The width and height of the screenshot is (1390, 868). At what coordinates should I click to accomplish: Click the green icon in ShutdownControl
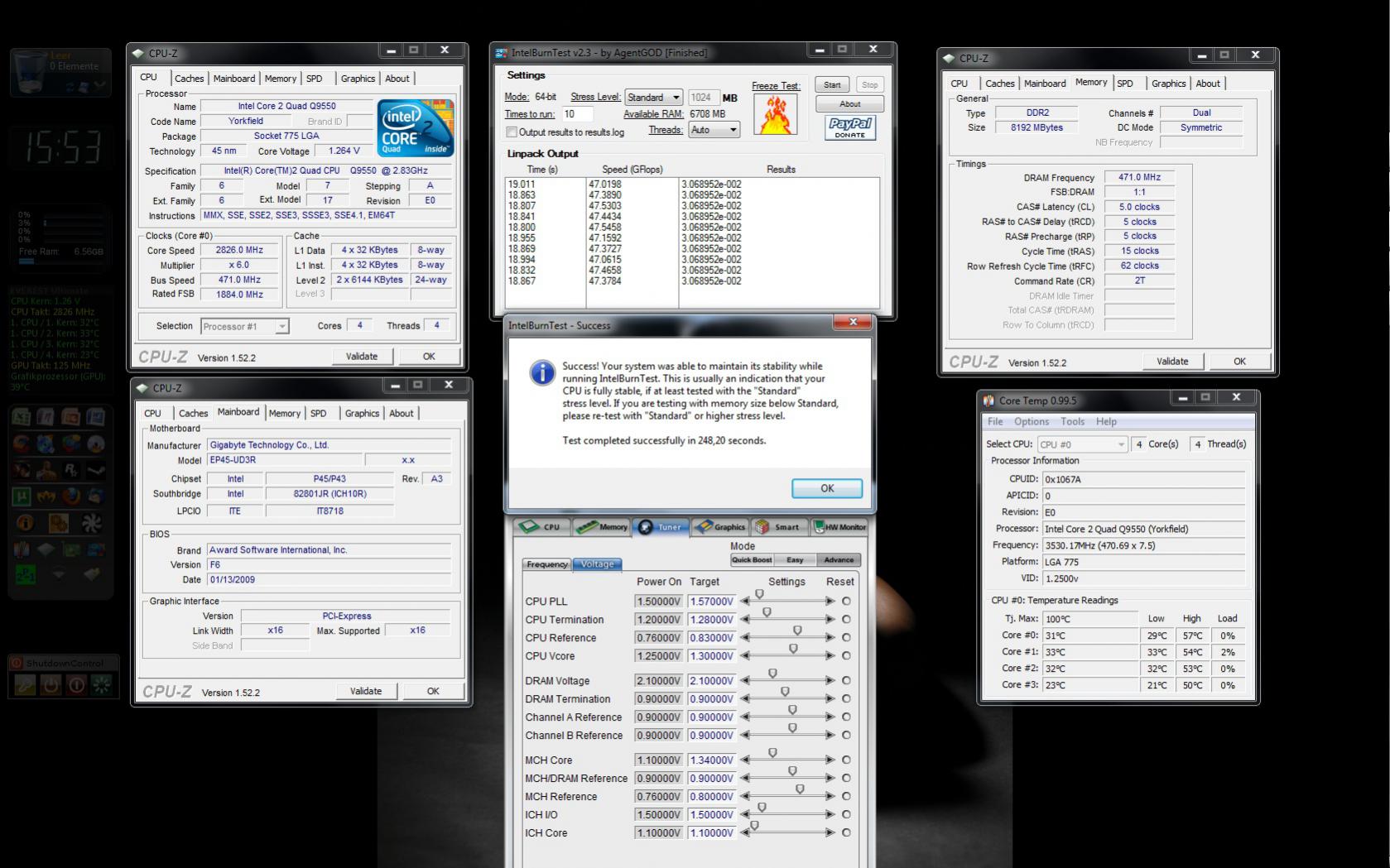102,685
